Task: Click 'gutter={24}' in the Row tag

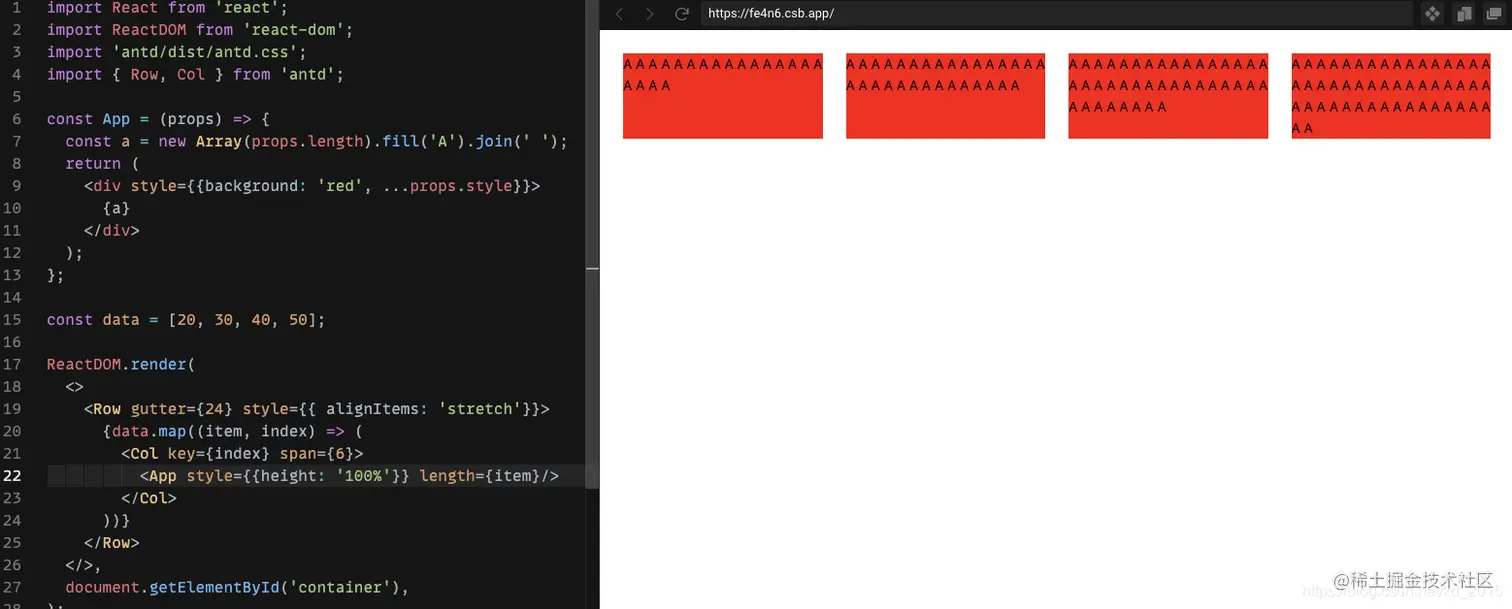Action: (x=182, y=409)
